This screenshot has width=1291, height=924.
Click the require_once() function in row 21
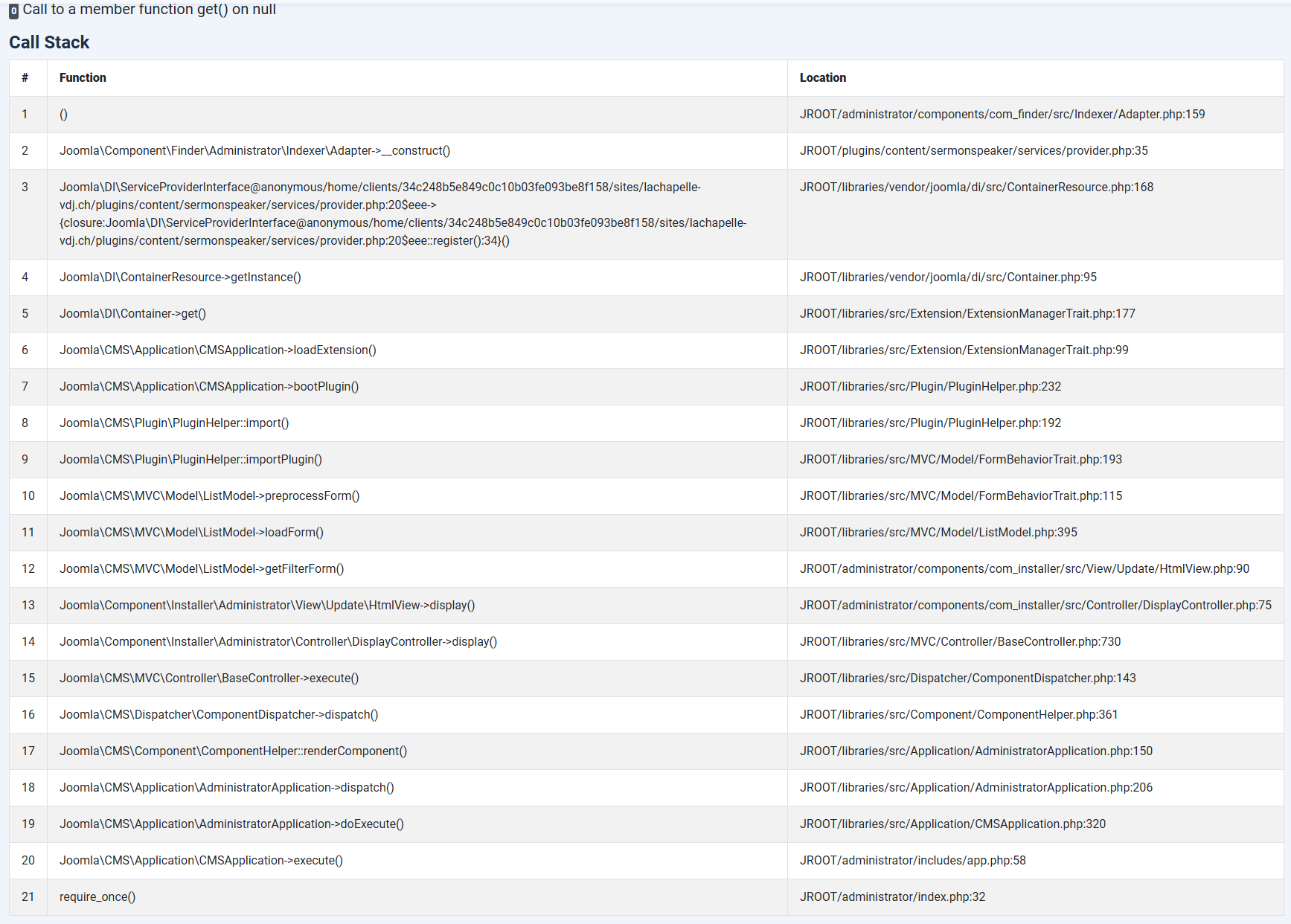(97, 896)
